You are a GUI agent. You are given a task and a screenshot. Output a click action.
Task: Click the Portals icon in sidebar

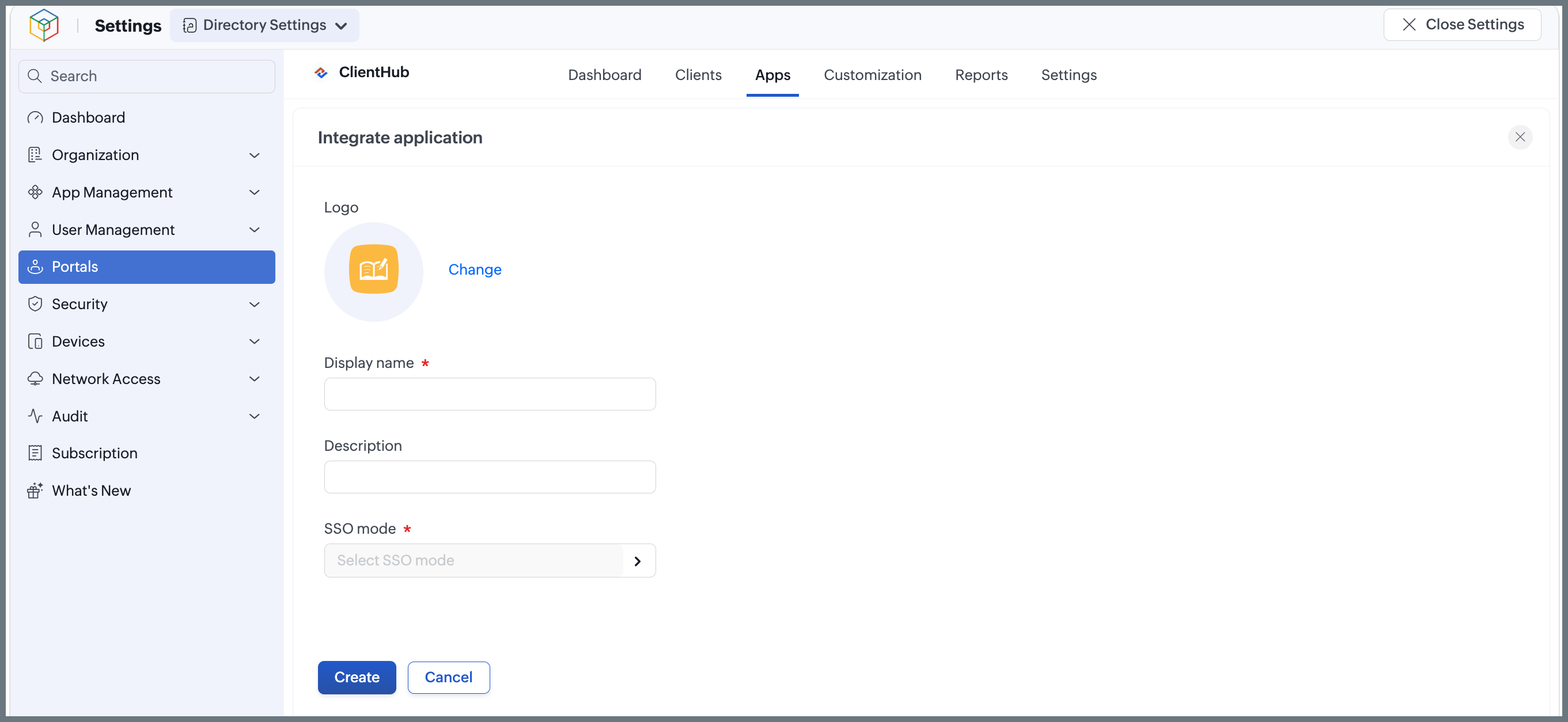tap(35, 267)
